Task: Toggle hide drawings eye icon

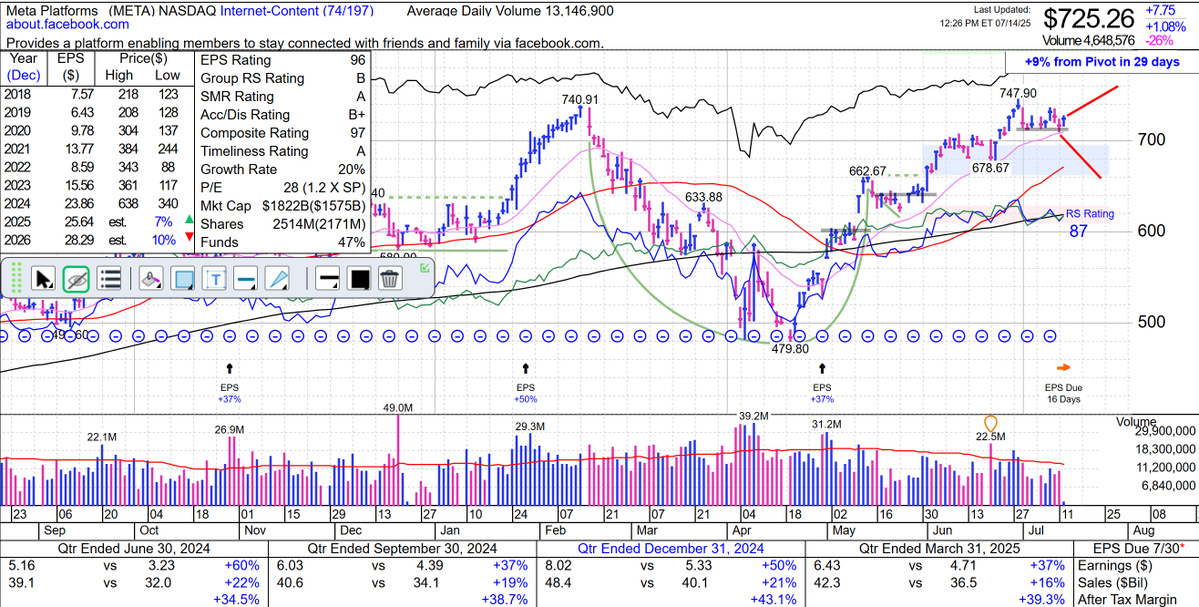Action: coord(76,279)
